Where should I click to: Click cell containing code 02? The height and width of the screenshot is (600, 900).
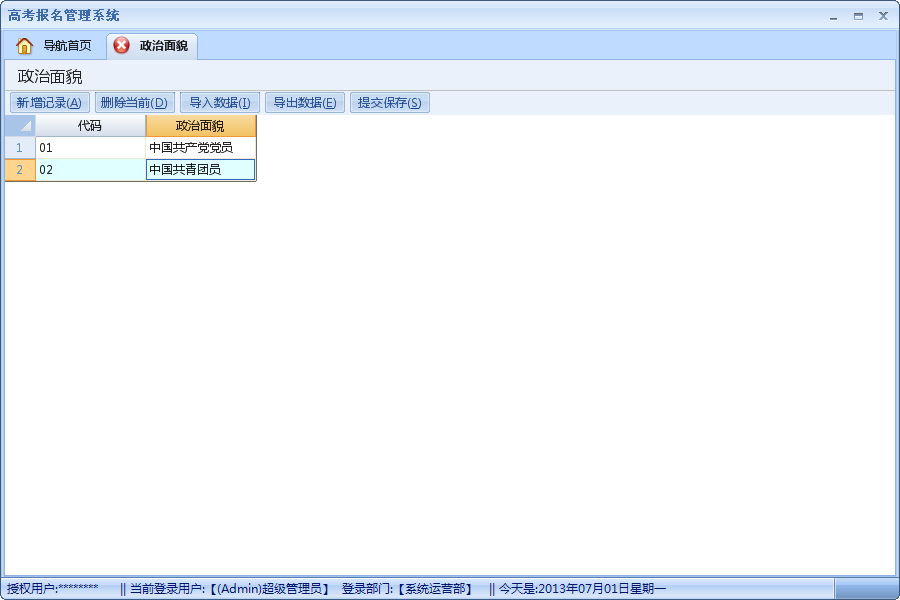coord(90,169)
